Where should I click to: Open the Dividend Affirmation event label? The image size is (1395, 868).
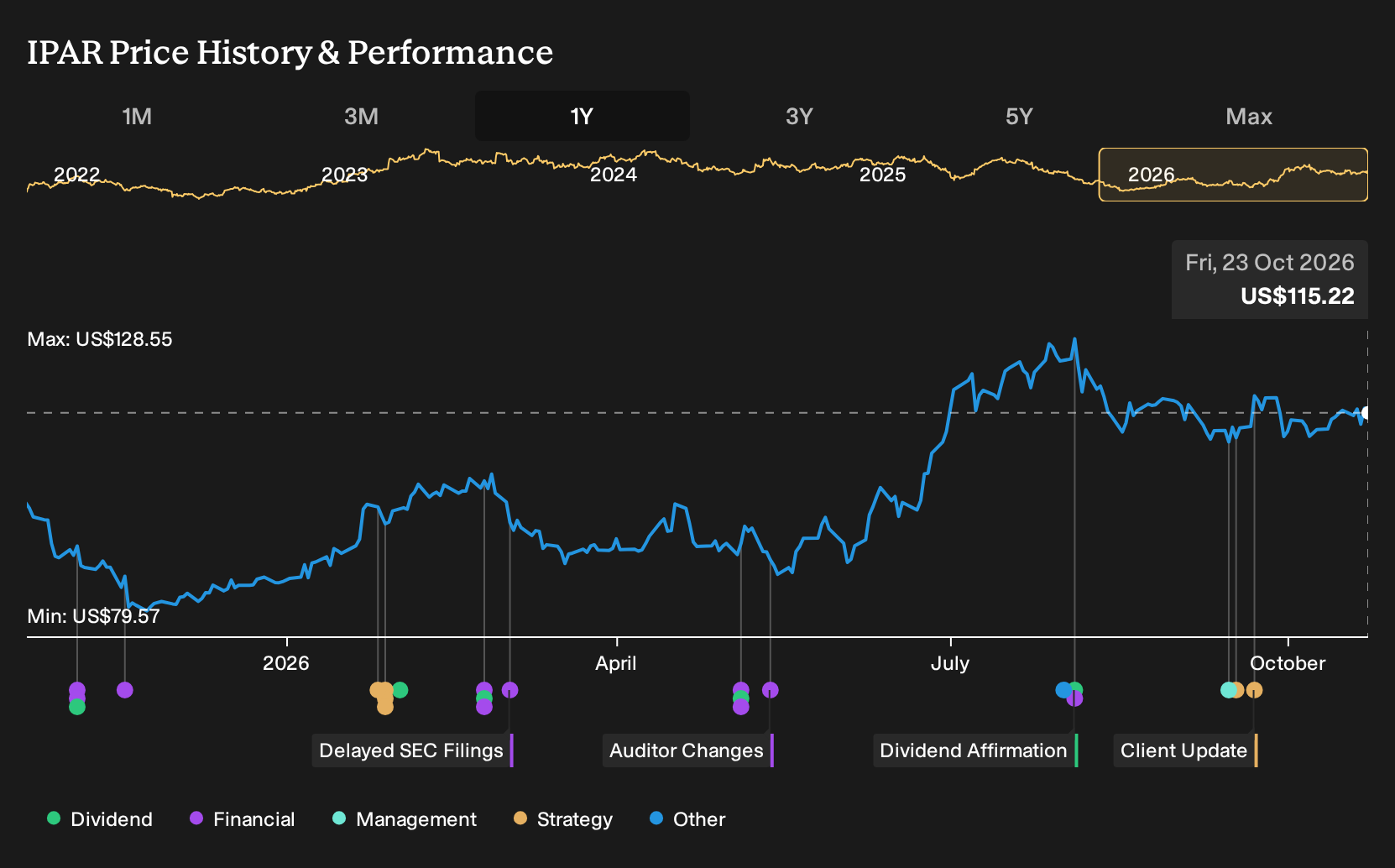pos(974,750)
